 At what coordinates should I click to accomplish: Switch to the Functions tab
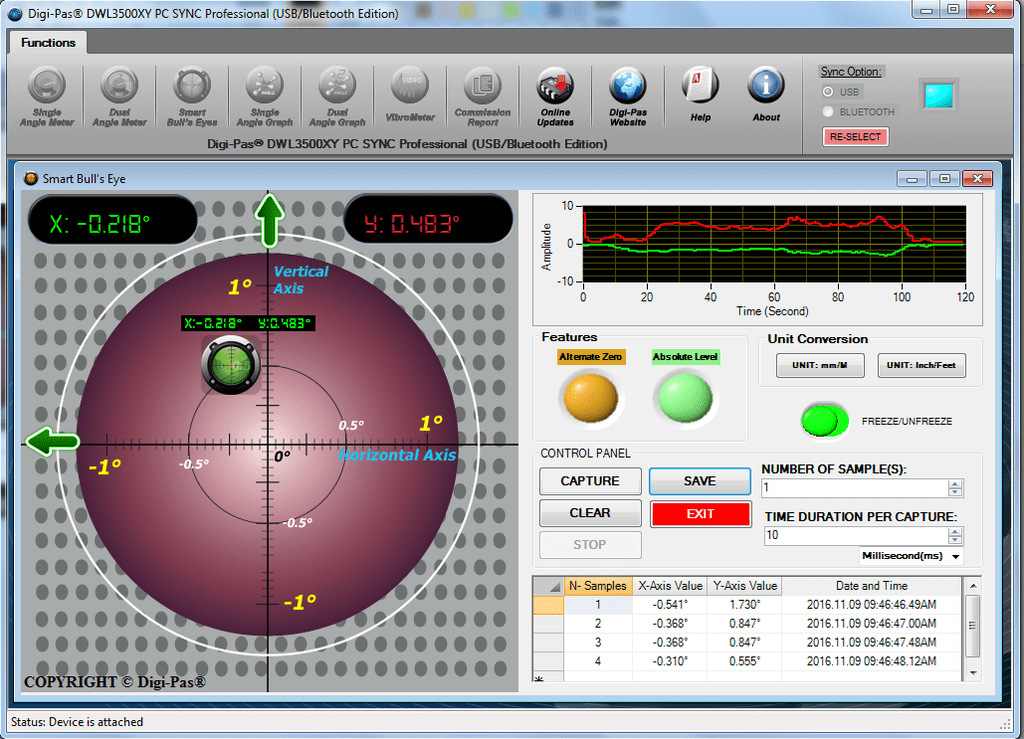(x=48, y=43)
